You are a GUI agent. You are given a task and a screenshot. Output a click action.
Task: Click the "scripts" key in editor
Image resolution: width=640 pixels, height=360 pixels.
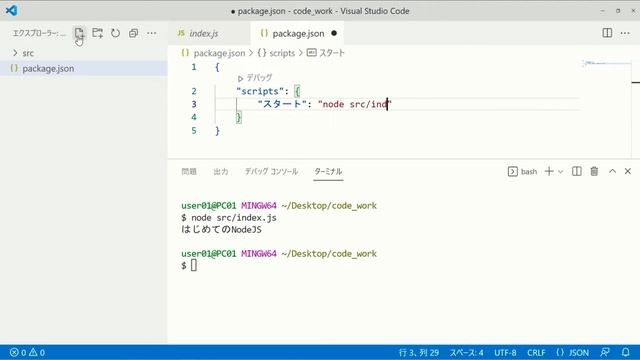point(260,91)
